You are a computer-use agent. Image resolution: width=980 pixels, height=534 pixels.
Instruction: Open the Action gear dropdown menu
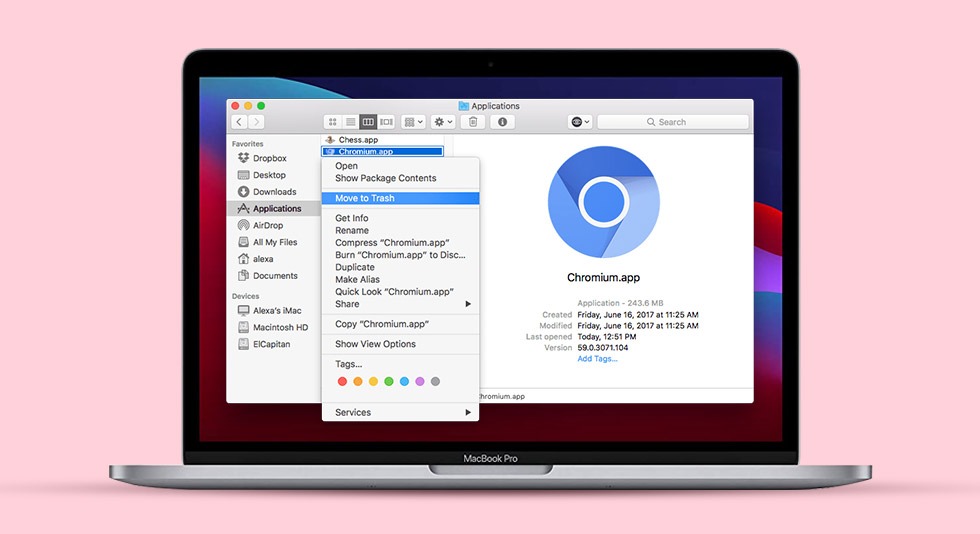[x=443, y=122]
